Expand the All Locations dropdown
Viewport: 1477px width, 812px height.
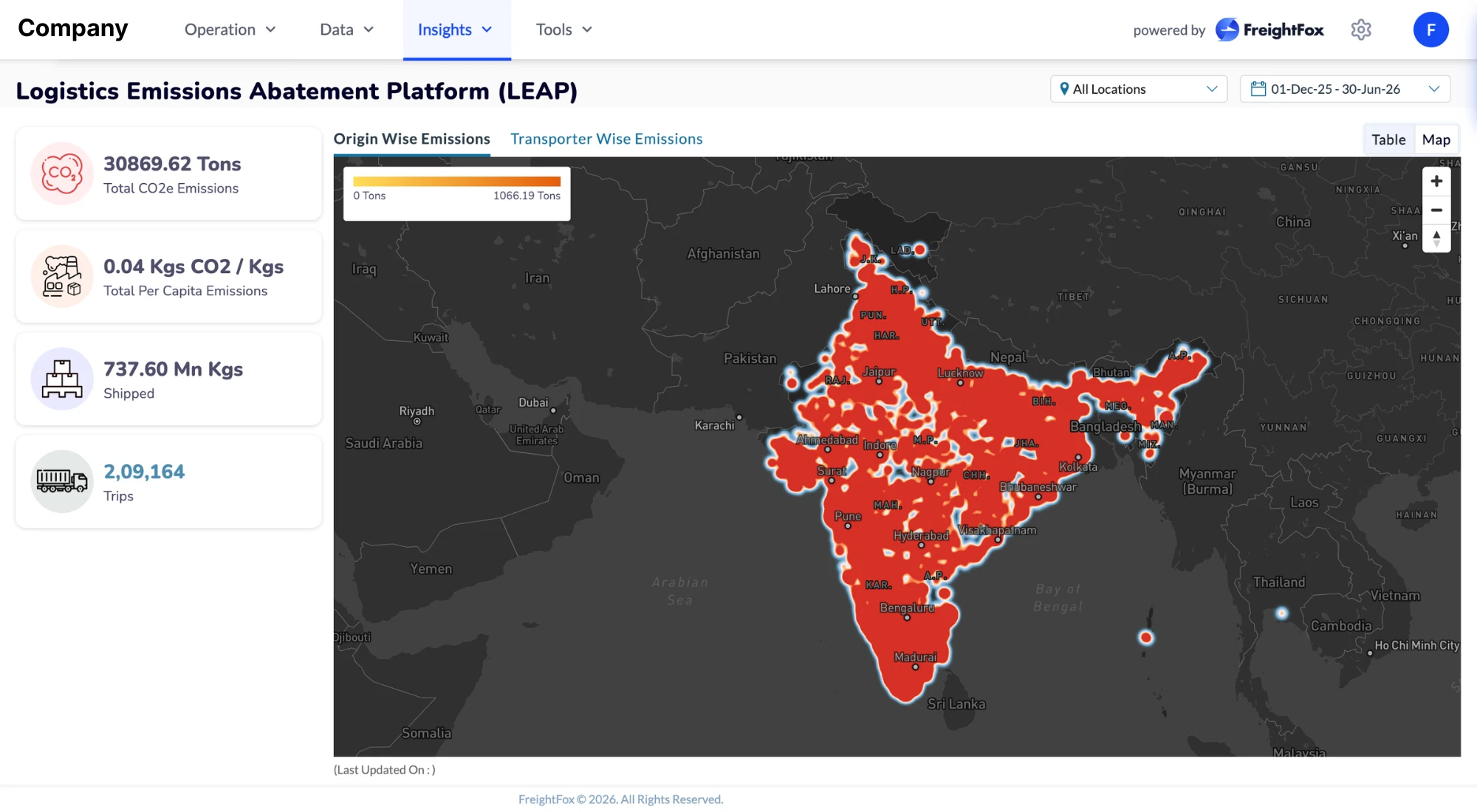click(x=1139, y=89)
